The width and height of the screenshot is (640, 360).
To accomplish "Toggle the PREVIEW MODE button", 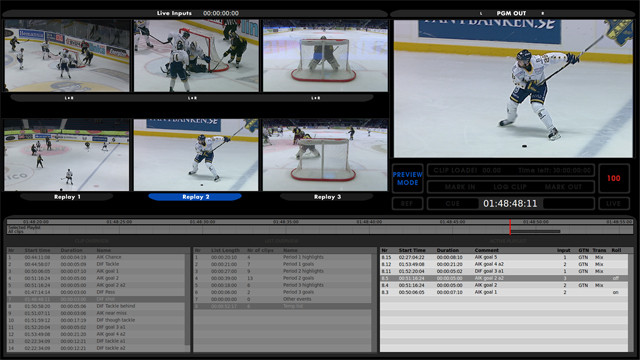I will coord(407,178).
